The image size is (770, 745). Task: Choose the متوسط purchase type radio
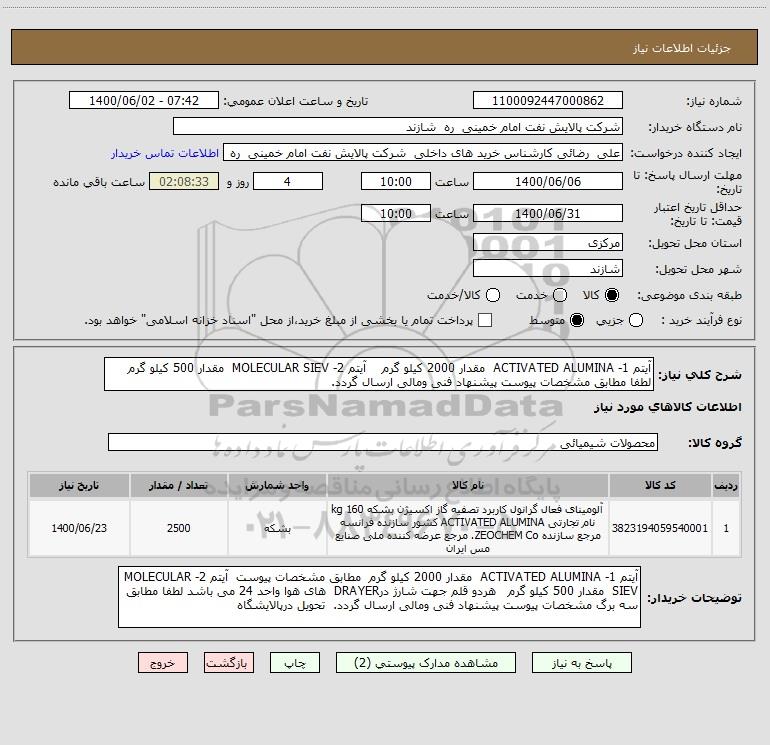[577, 320]
